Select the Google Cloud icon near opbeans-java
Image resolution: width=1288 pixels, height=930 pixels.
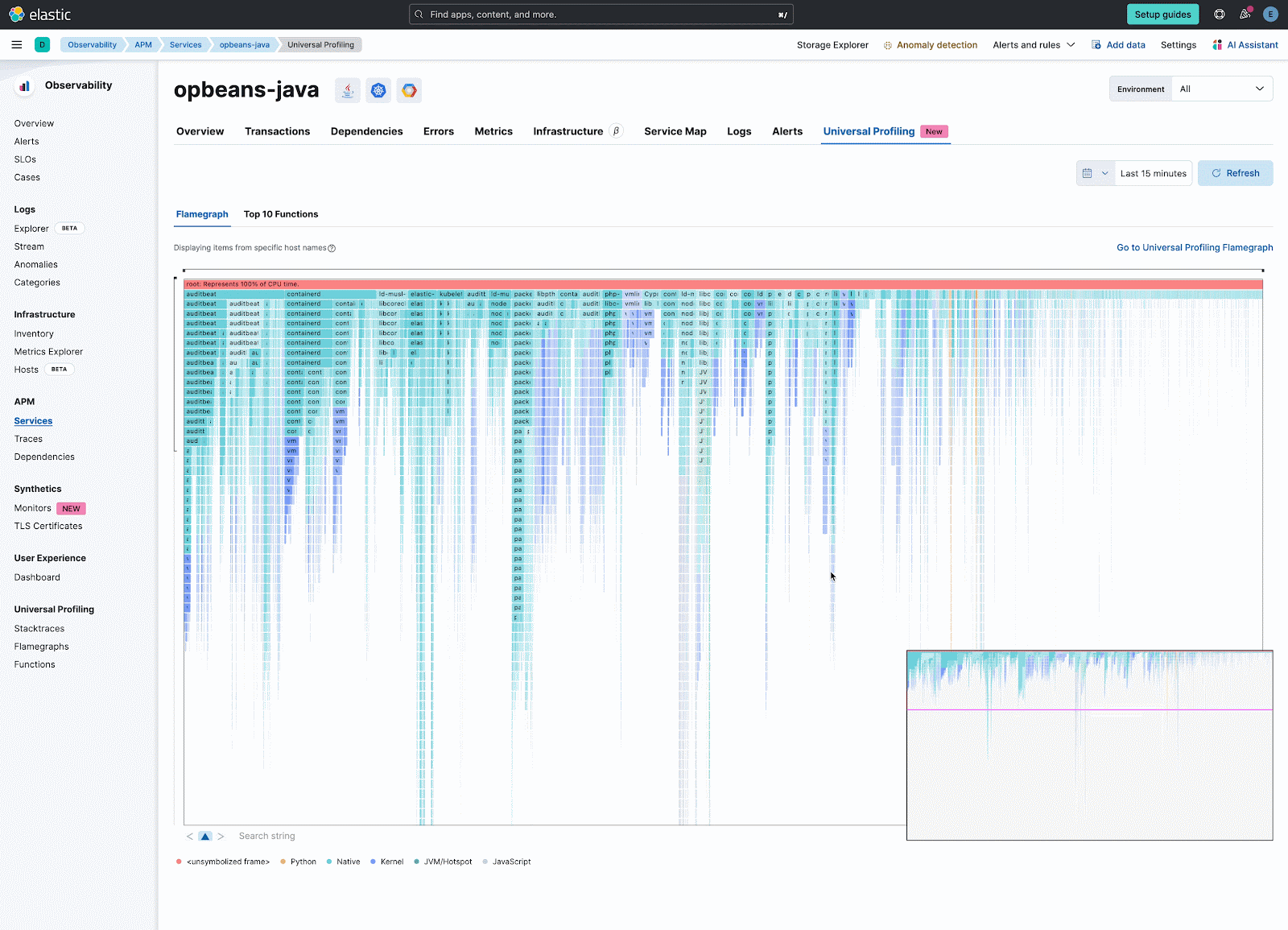click(409, 90)
